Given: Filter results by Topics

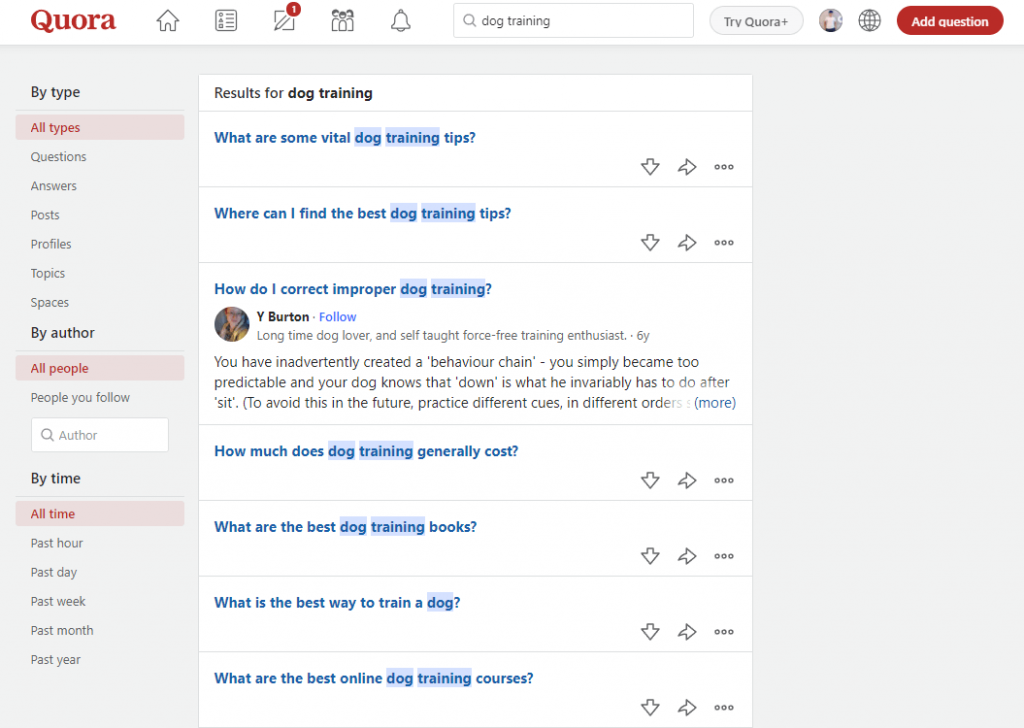Looking at the screenshot, I should pos(48,274).
